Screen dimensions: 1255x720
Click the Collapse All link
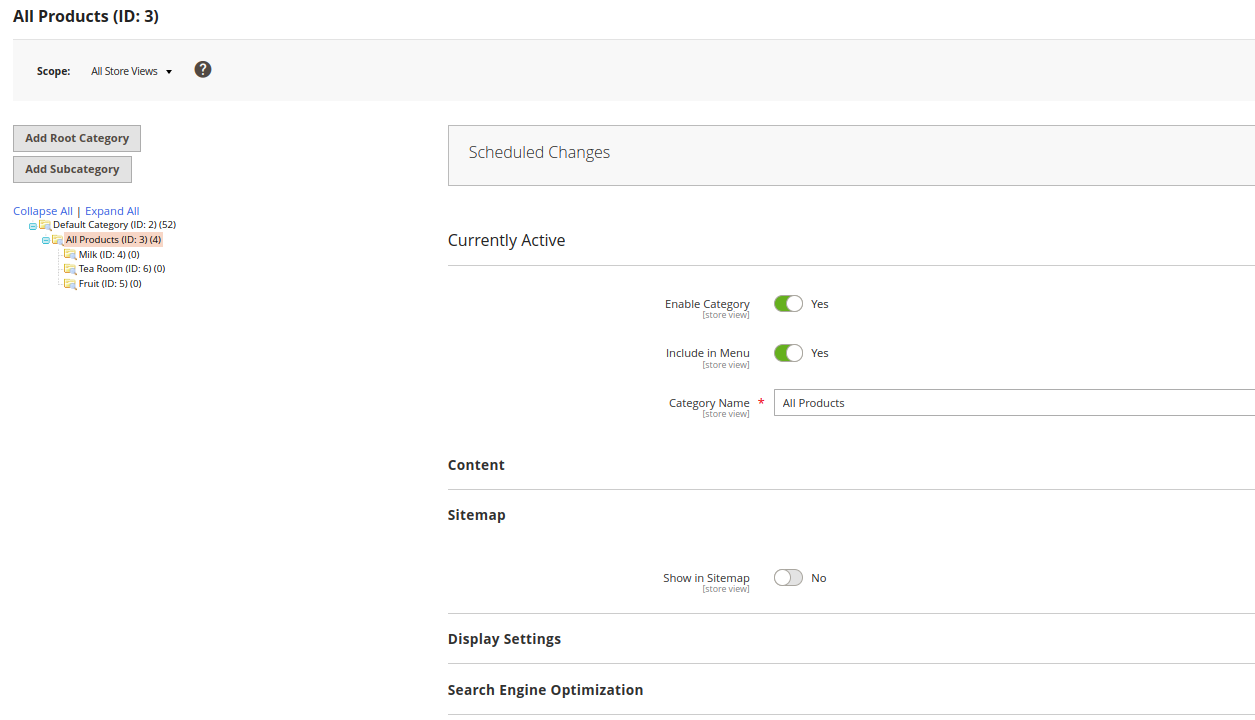[43, 211]
